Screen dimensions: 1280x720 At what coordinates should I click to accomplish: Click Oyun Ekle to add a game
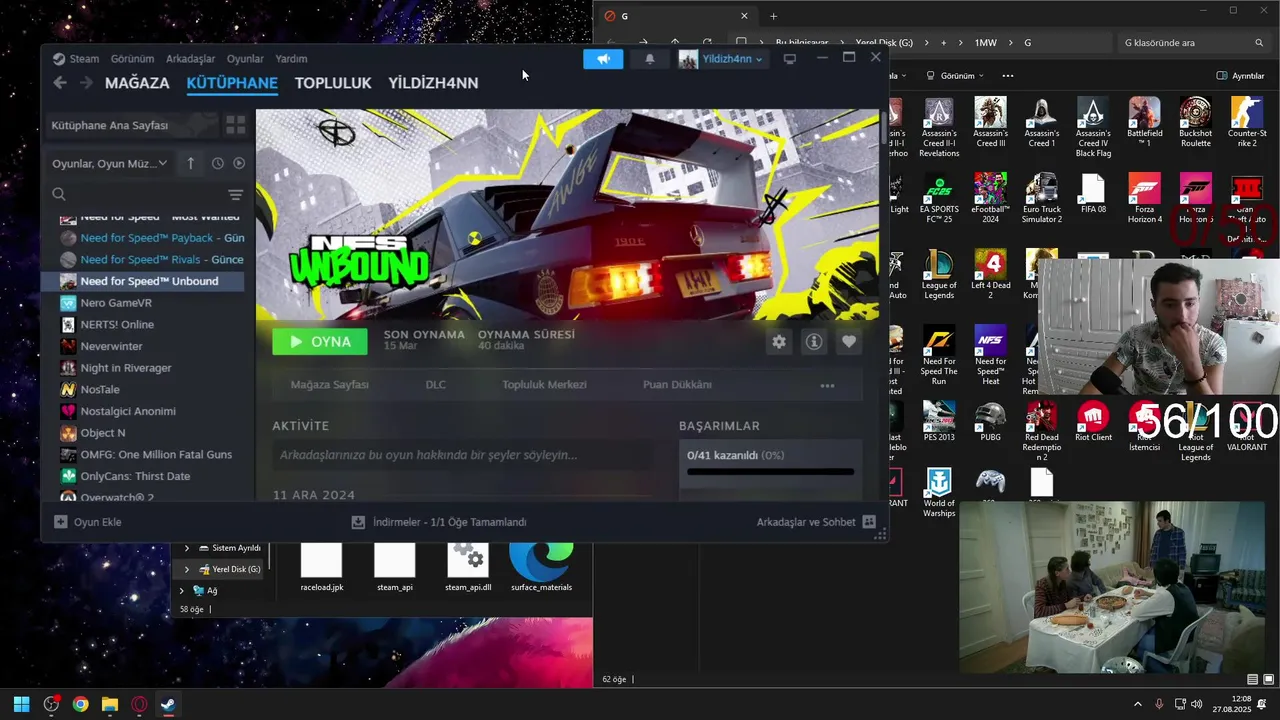(88, 522)
